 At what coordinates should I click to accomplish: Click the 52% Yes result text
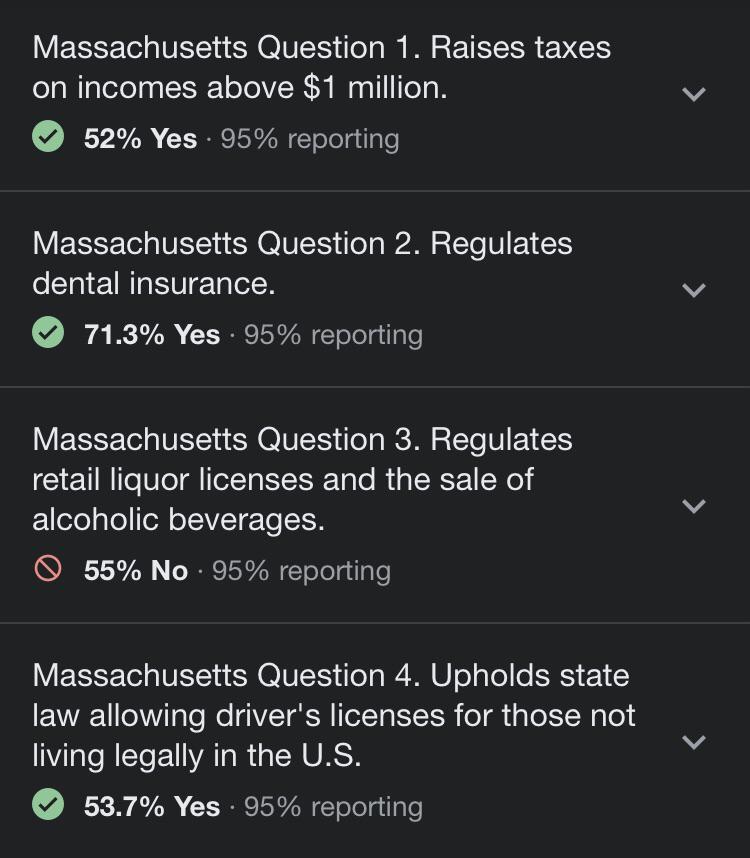[x=140, y=138]
